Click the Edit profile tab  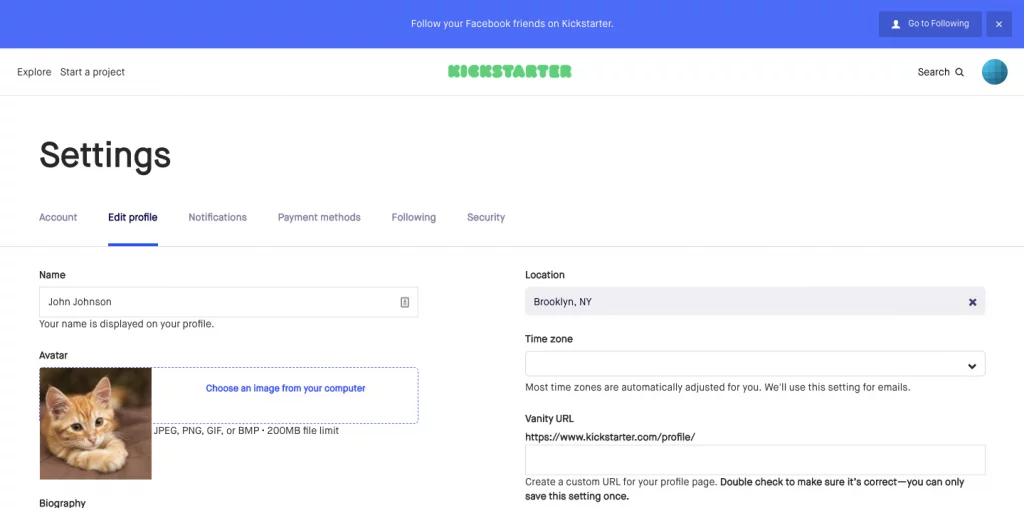pyautogui.click(x=133, y=217)
